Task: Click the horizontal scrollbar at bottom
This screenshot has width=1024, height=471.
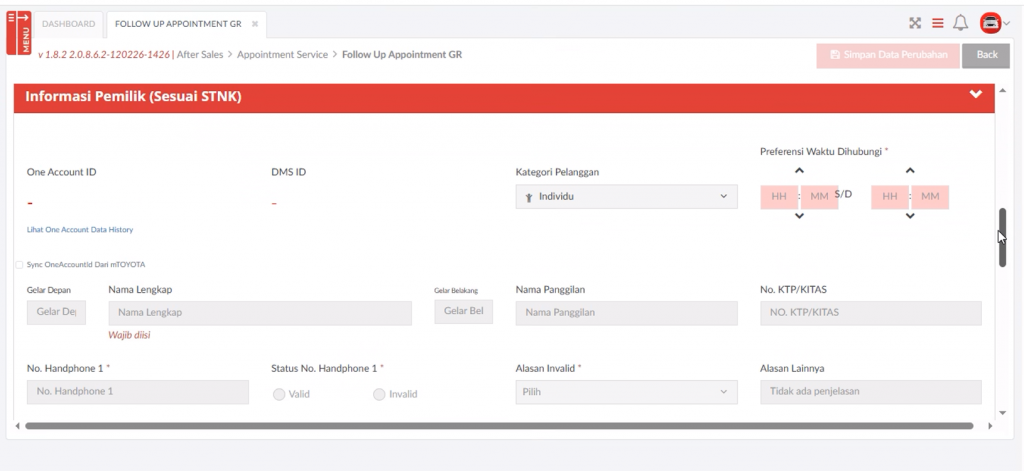Action: click(x=500, y=426)
